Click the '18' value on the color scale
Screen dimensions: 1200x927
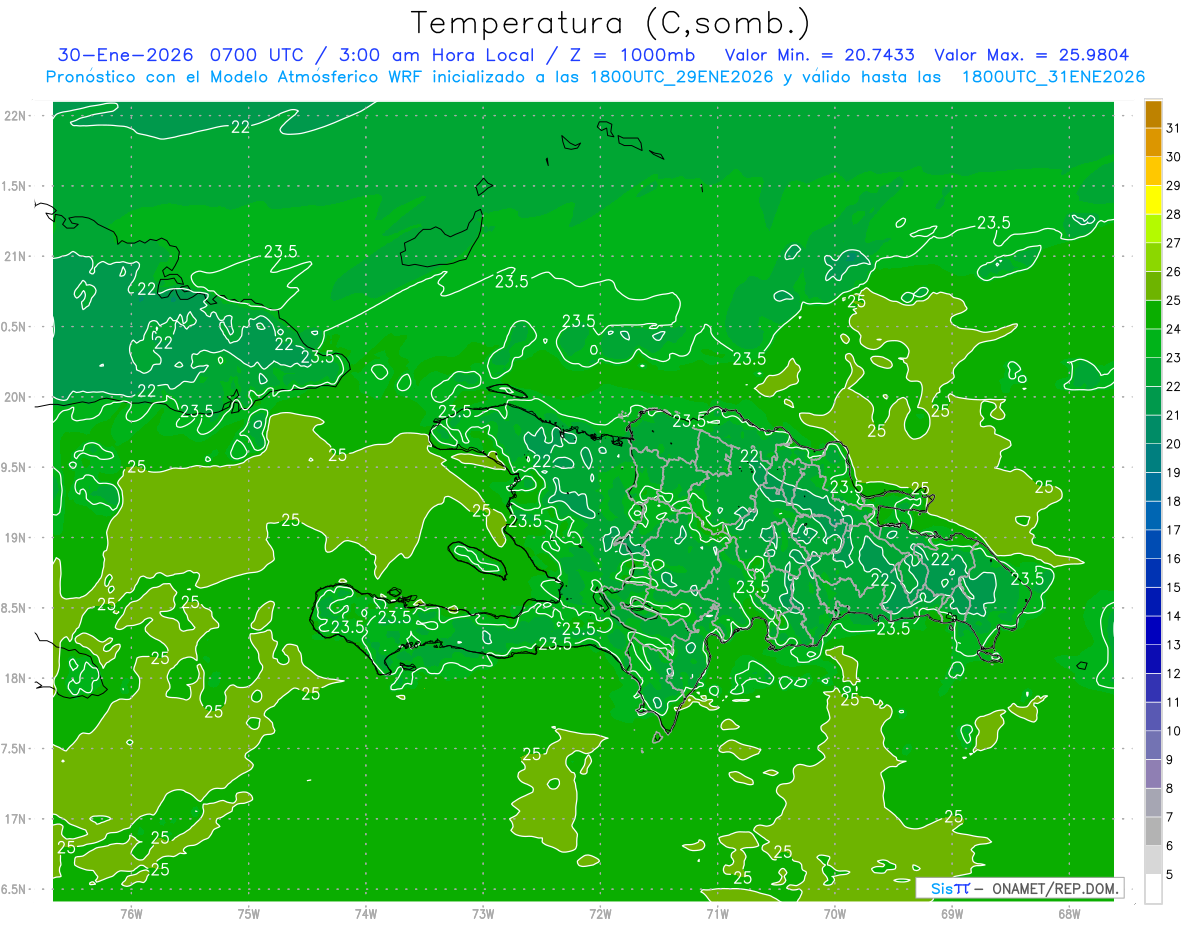pos(1174,501)
